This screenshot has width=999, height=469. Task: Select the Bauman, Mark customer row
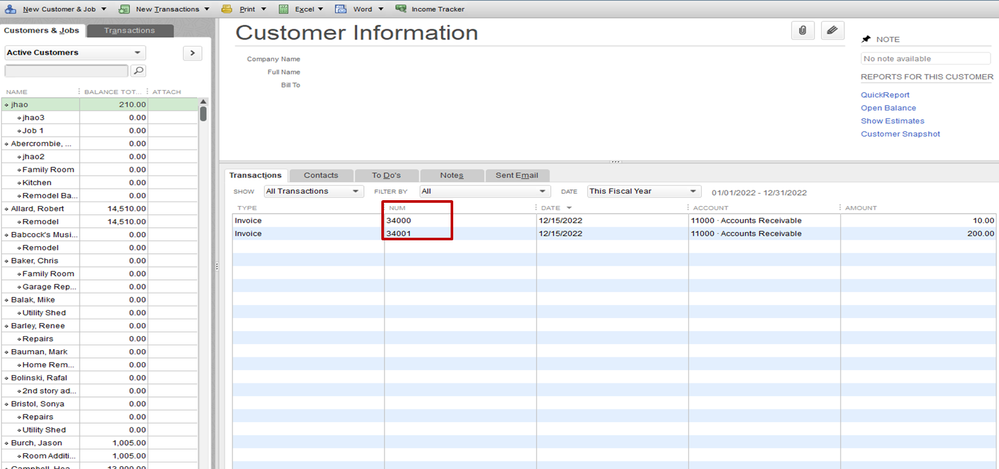point(99,352)
